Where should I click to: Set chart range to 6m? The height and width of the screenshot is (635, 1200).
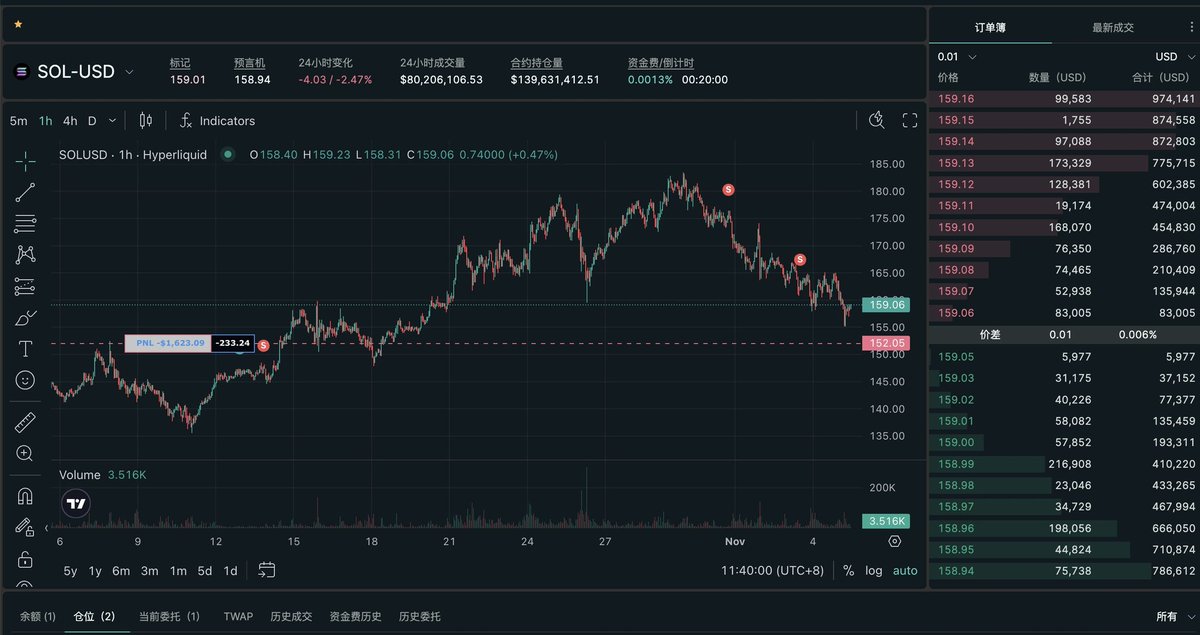point(121,571)
